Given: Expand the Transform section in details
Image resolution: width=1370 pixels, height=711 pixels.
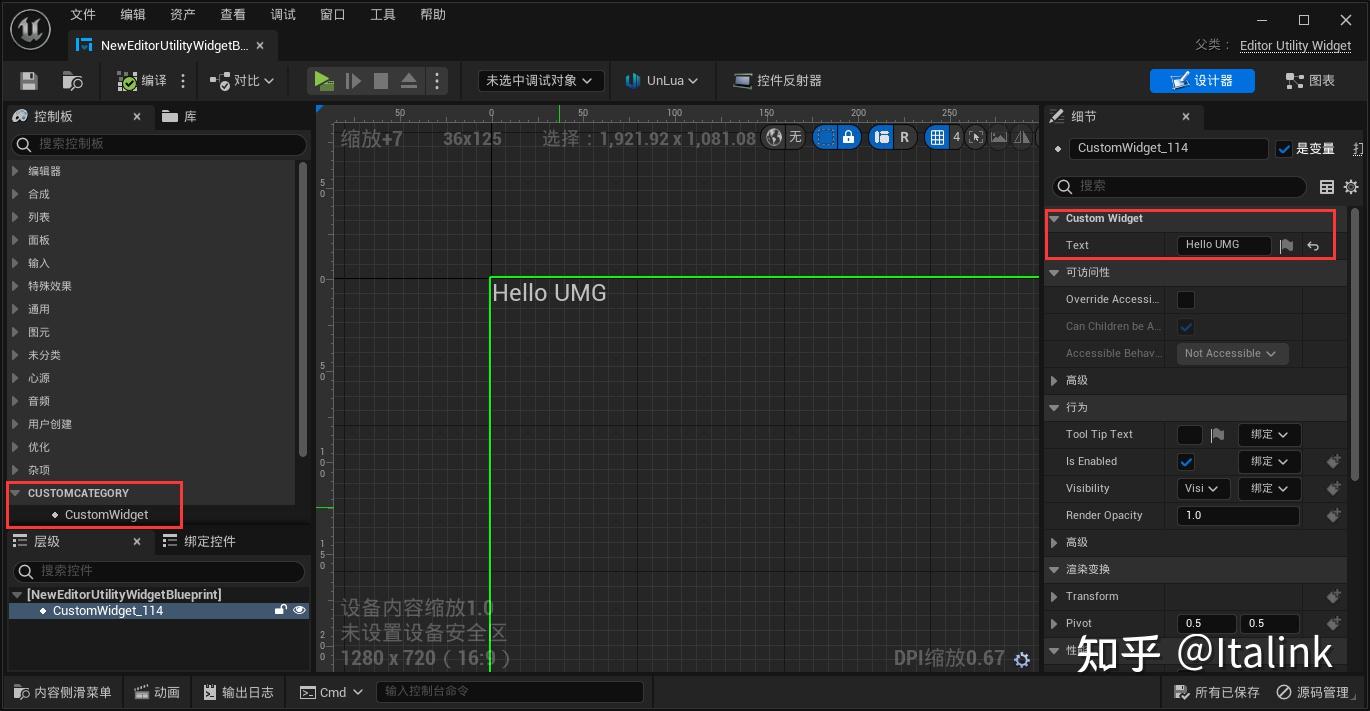Looking at the screenshot, I should [1054, 596].
